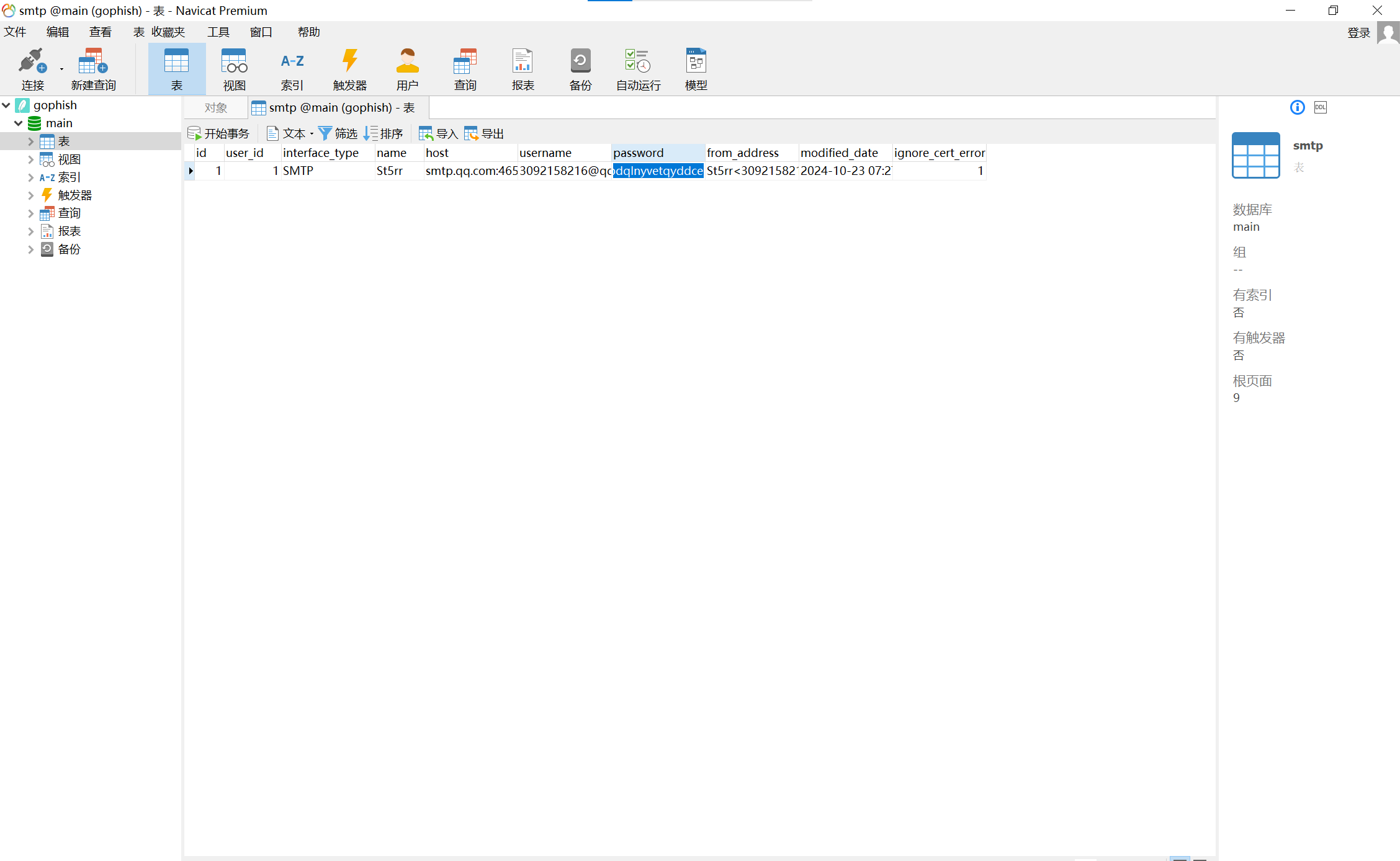
Task: Click the interface_type column header
Action: tap(328, 153)
